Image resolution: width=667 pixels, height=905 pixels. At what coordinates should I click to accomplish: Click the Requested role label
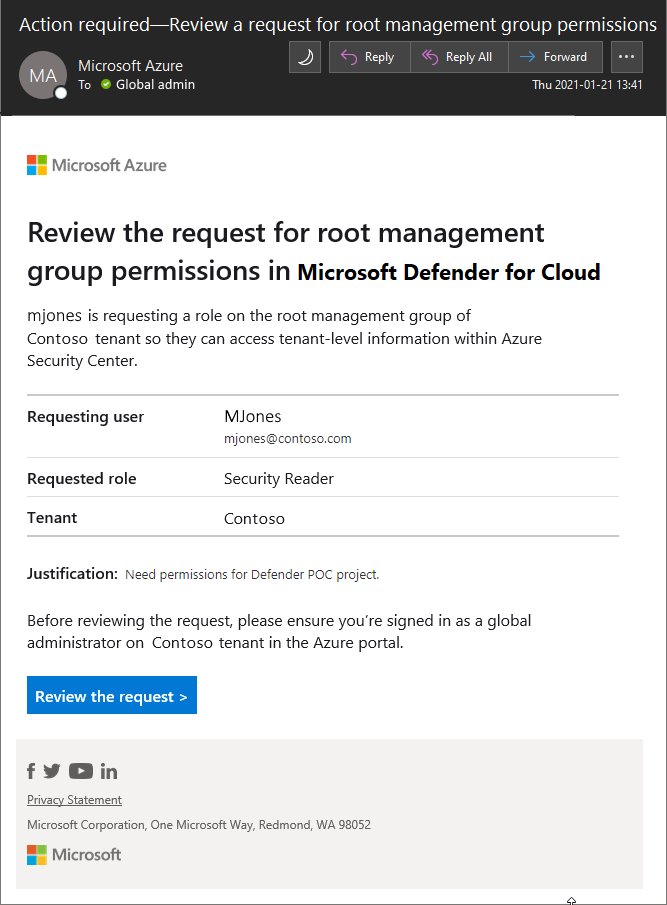pyautogui.click(x=82, y=479)
